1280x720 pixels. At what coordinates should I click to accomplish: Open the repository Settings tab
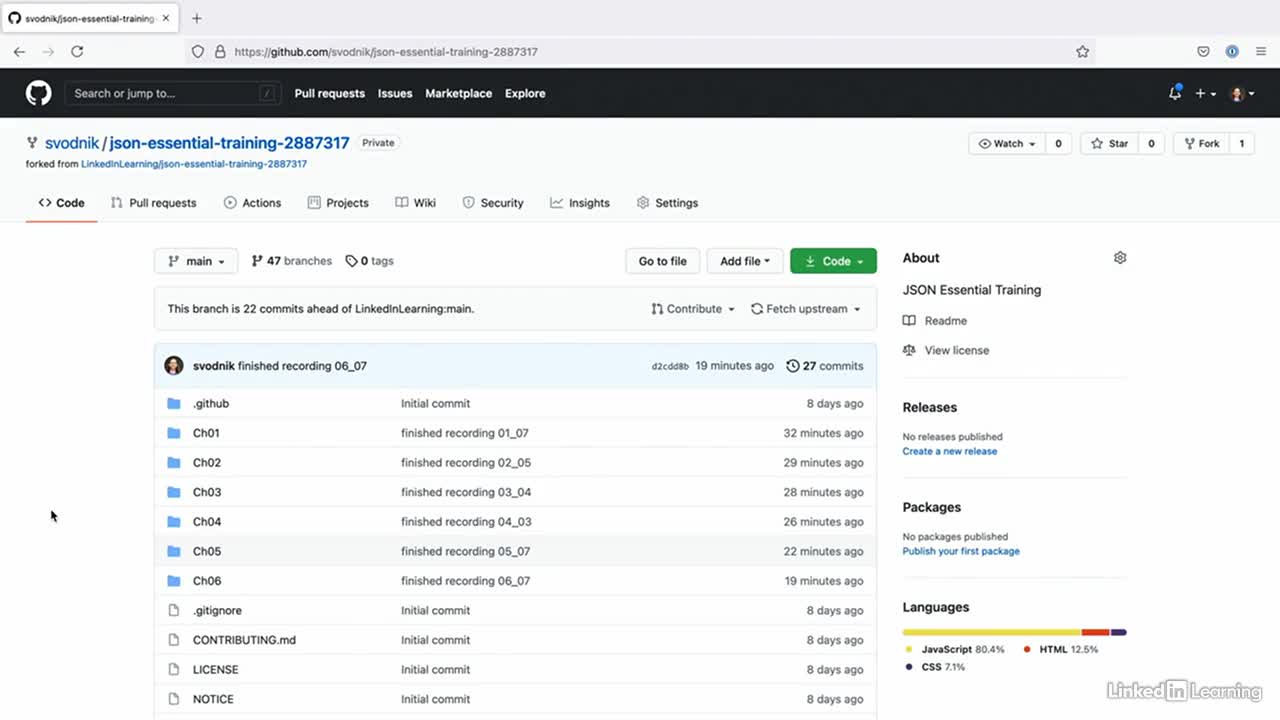click(667, 203)
